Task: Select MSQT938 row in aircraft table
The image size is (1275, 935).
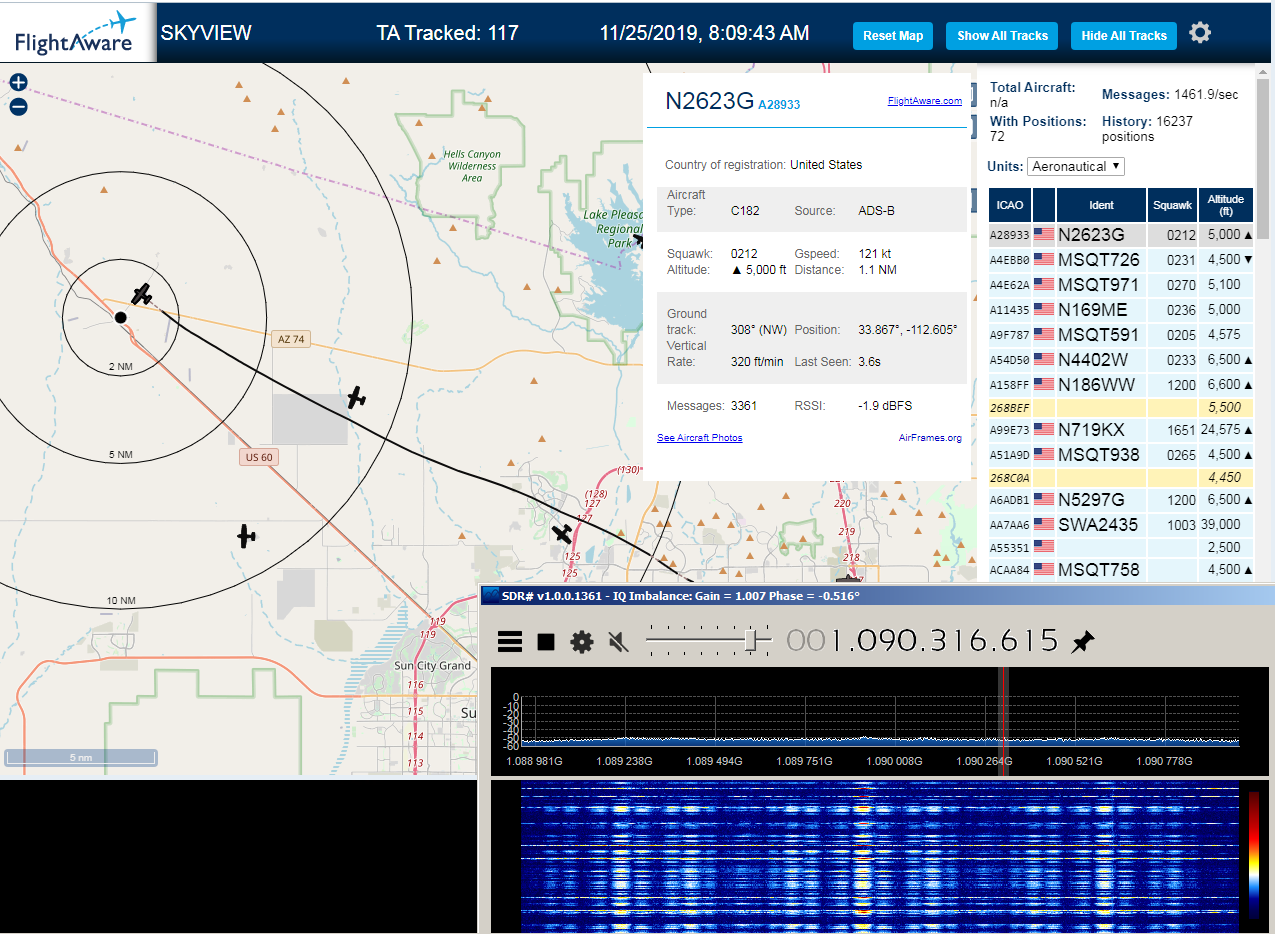Action: [x=1121, y=455]
